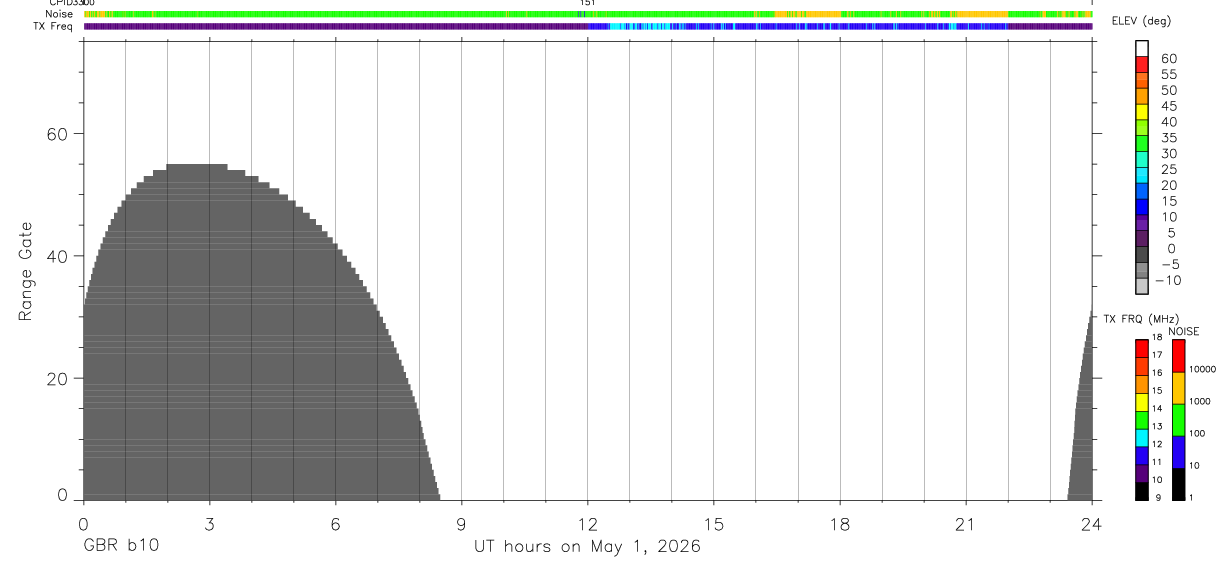Click the '151' CPID marker above the plot

coord(588,3)
